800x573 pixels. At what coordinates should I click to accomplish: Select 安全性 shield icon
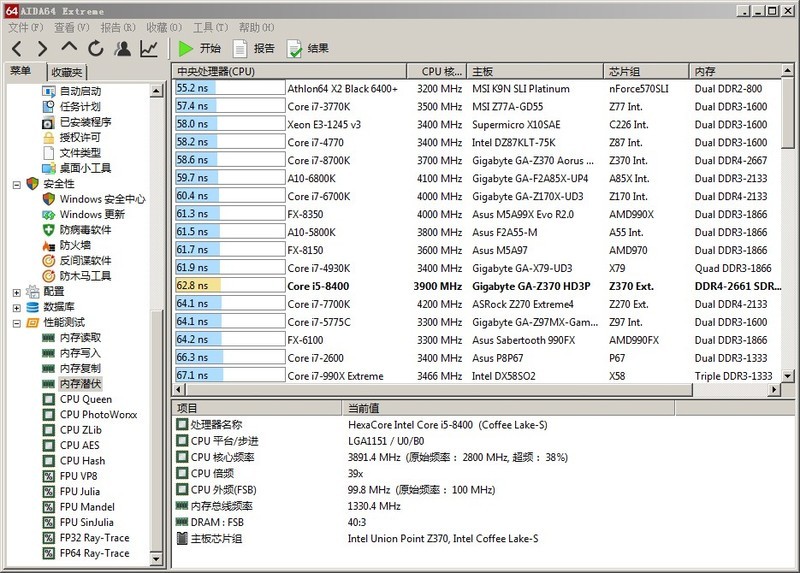[33, 184]
